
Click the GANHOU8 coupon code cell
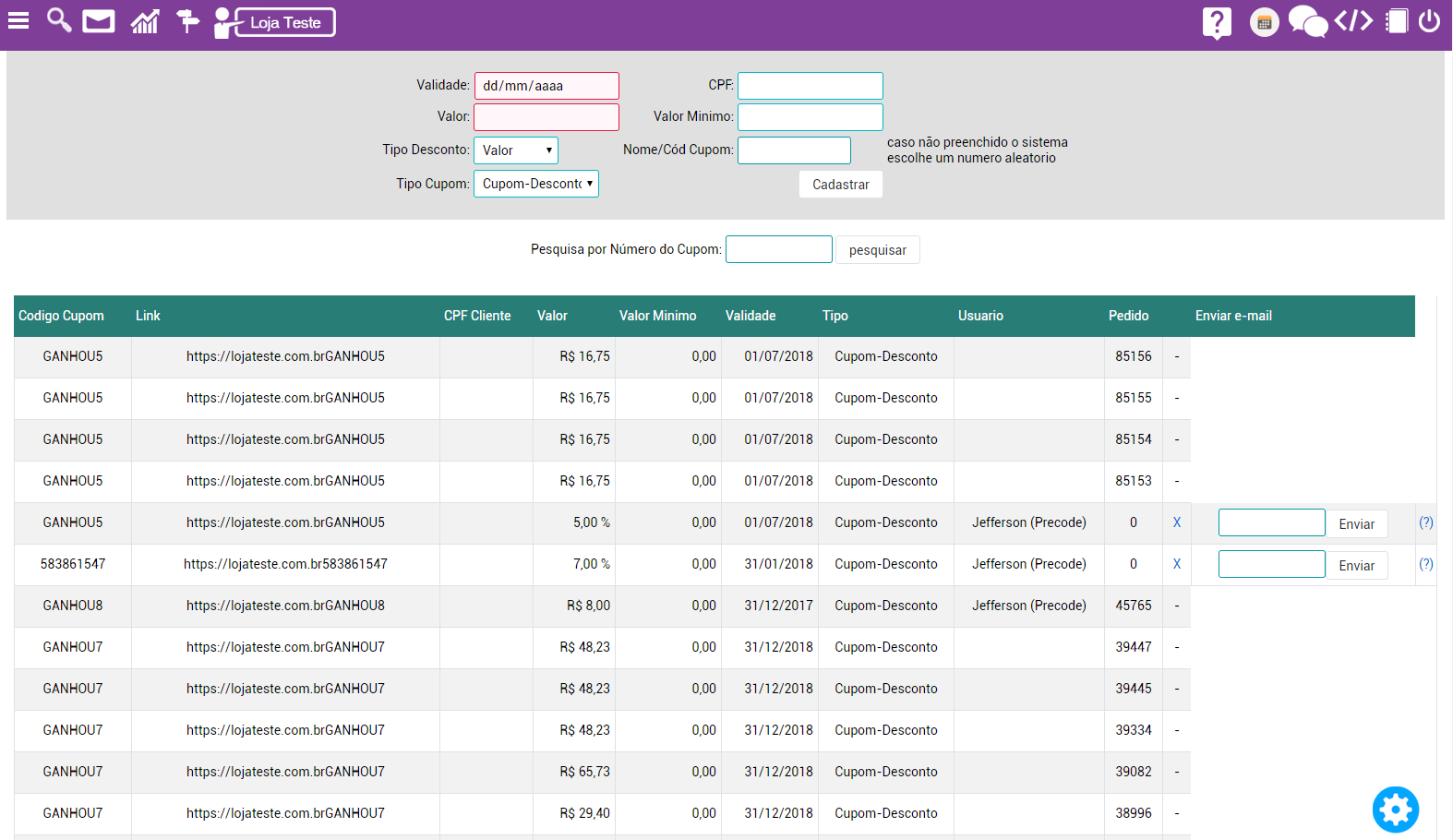pyautogui.click(x=73, y=606)
